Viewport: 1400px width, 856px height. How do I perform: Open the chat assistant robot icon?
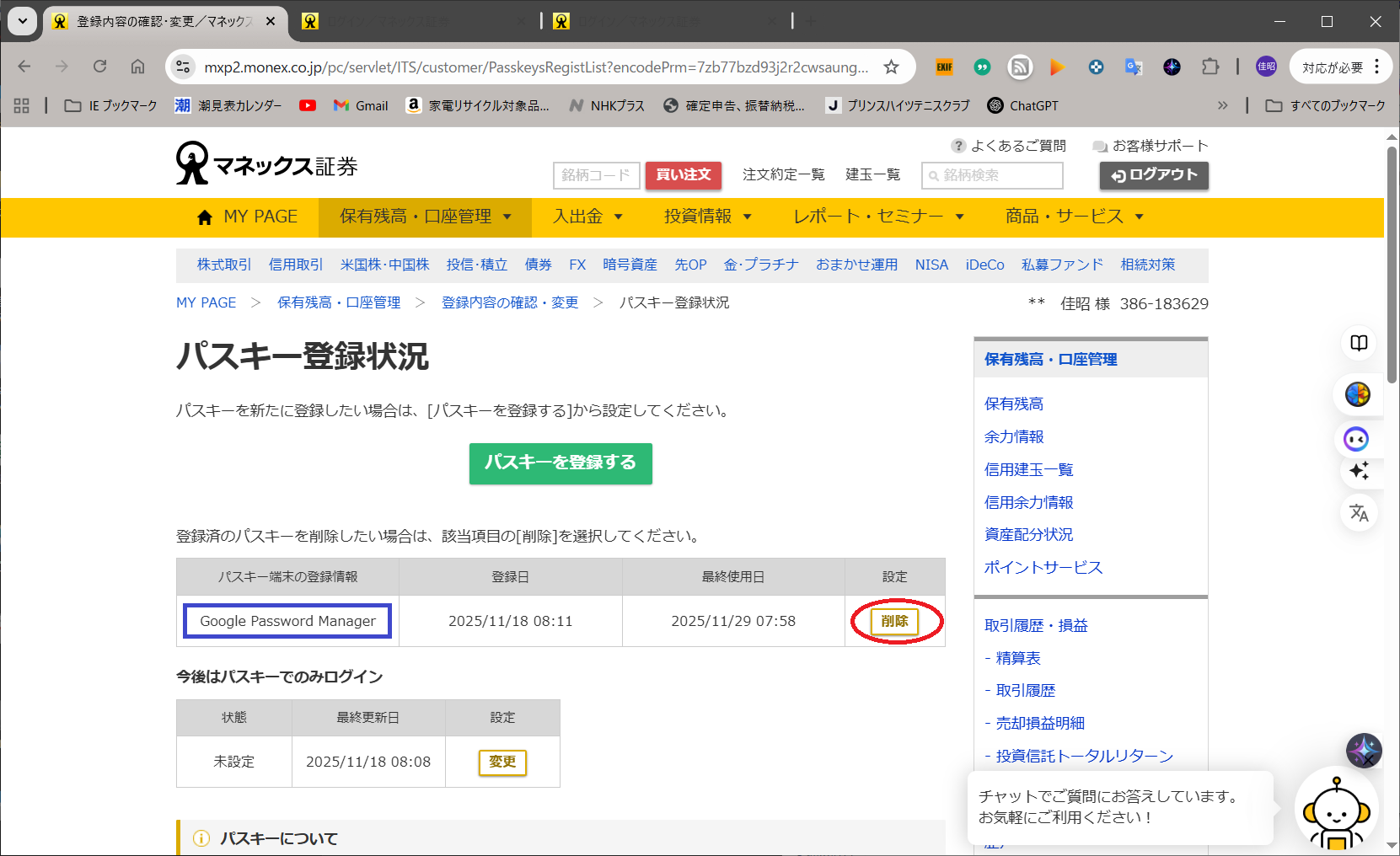(x=1335, y=811)
